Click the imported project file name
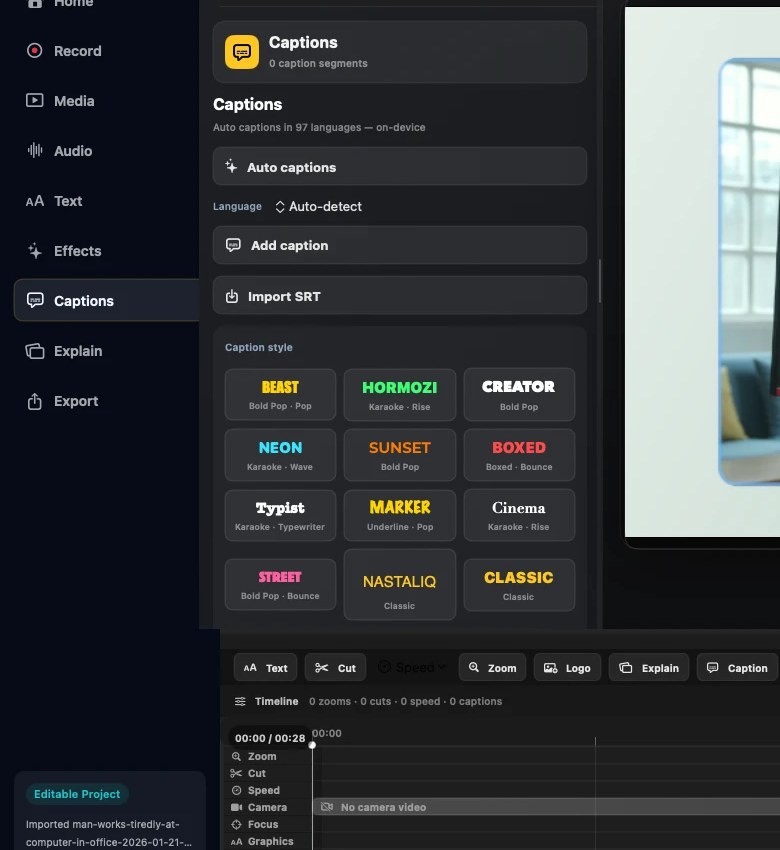The width and height of the screenshot is (780, 850). pos(109,833)
